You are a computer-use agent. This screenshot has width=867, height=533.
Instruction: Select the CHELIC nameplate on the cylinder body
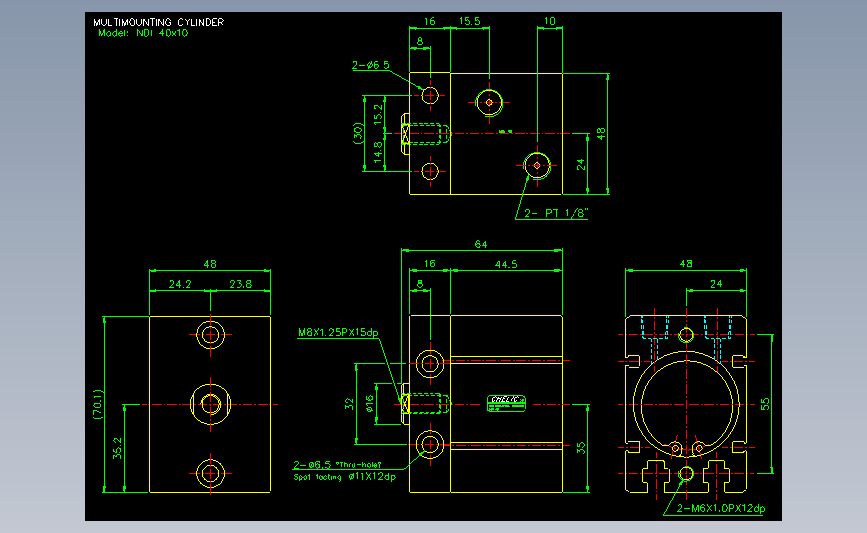click(506, 404)
